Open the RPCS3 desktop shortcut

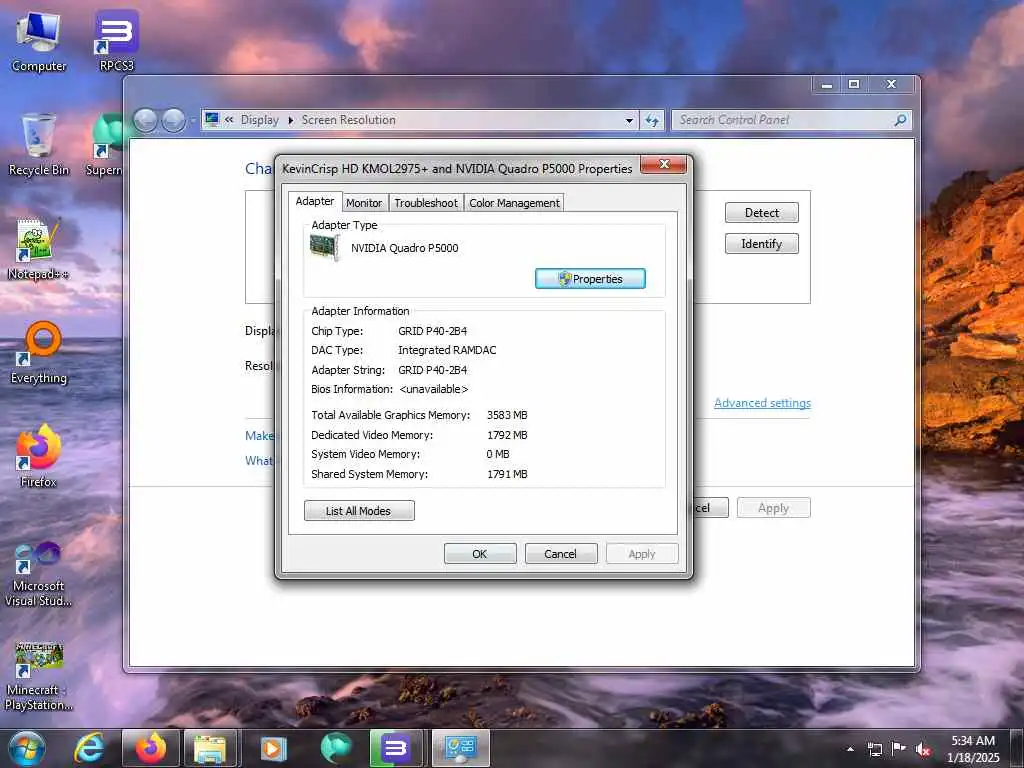coord(116,42)
